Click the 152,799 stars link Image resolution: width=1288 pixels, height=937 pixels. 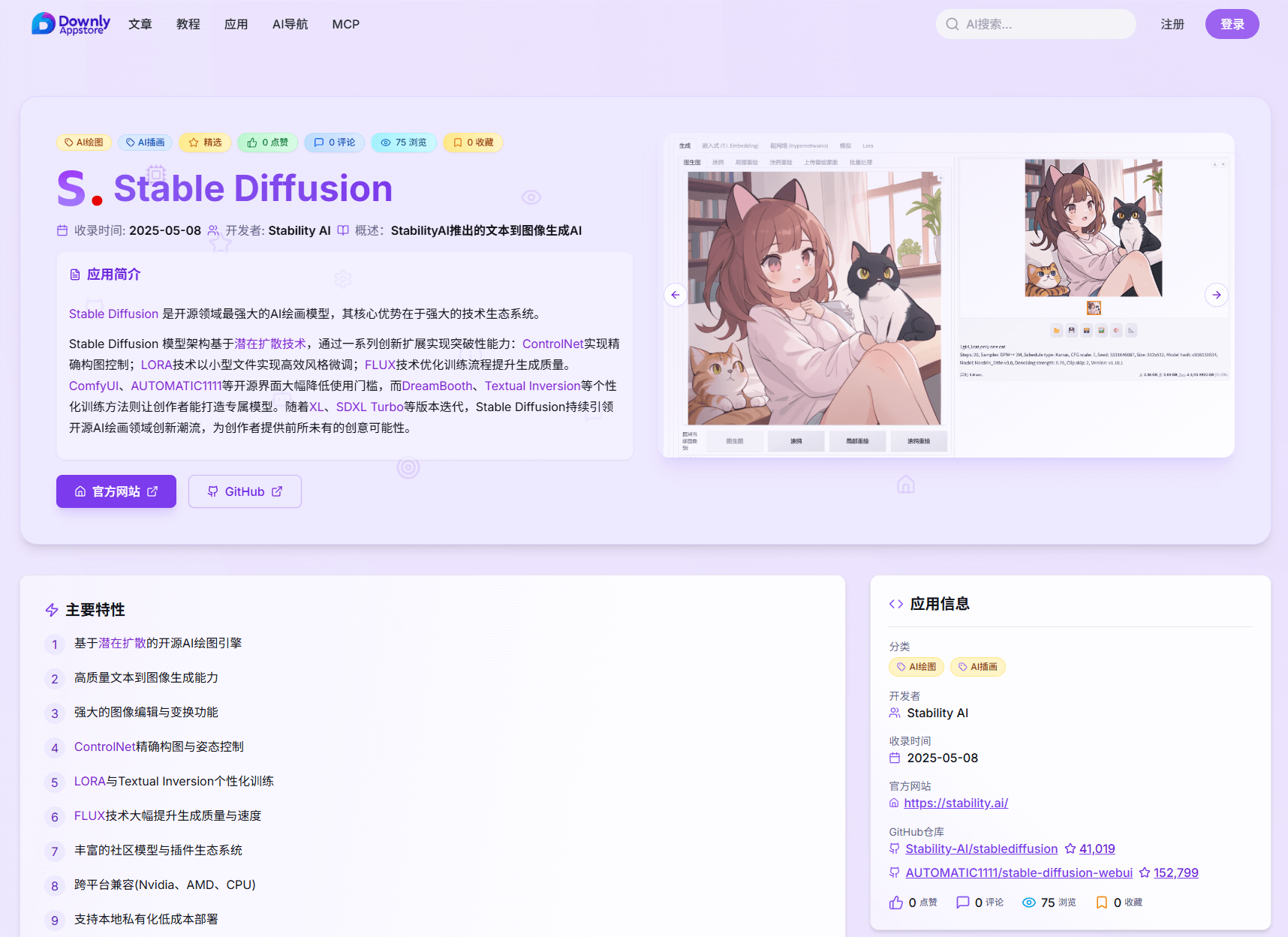pos(1176,872)
